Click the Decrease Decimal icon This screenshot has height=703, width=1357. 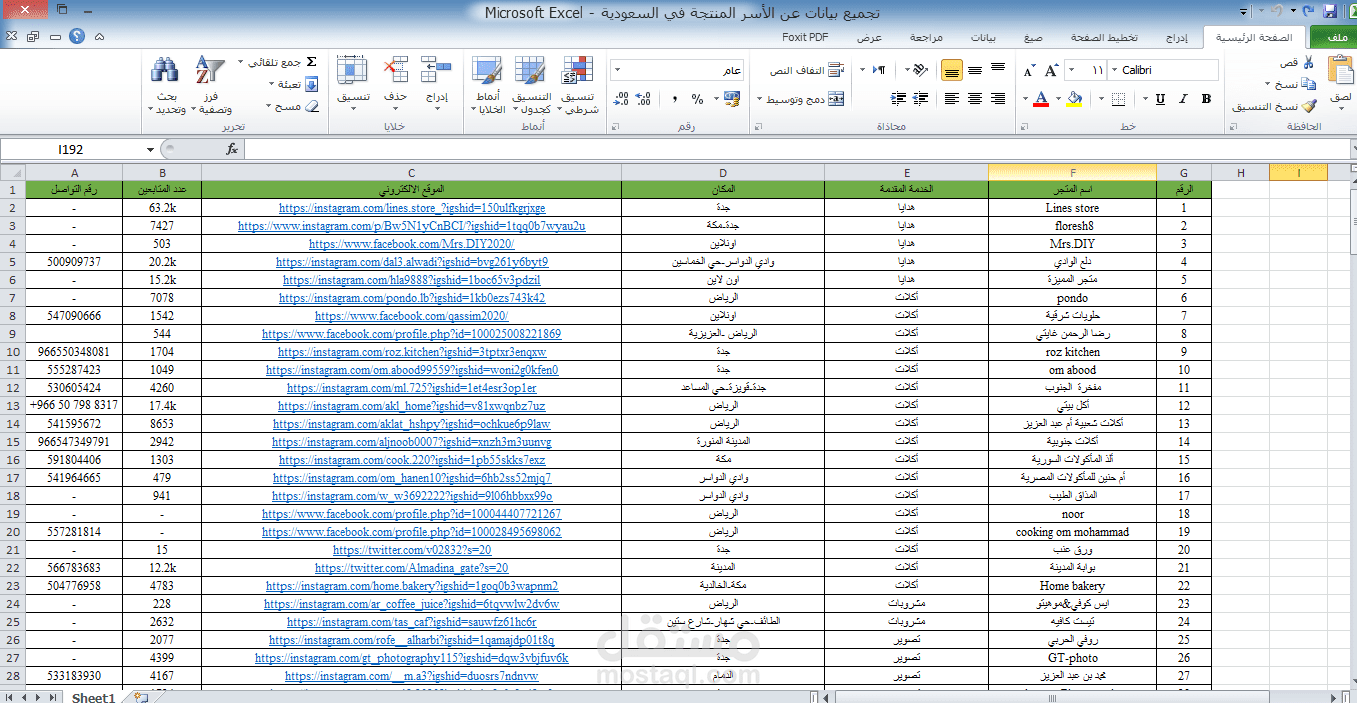[621, 99]
